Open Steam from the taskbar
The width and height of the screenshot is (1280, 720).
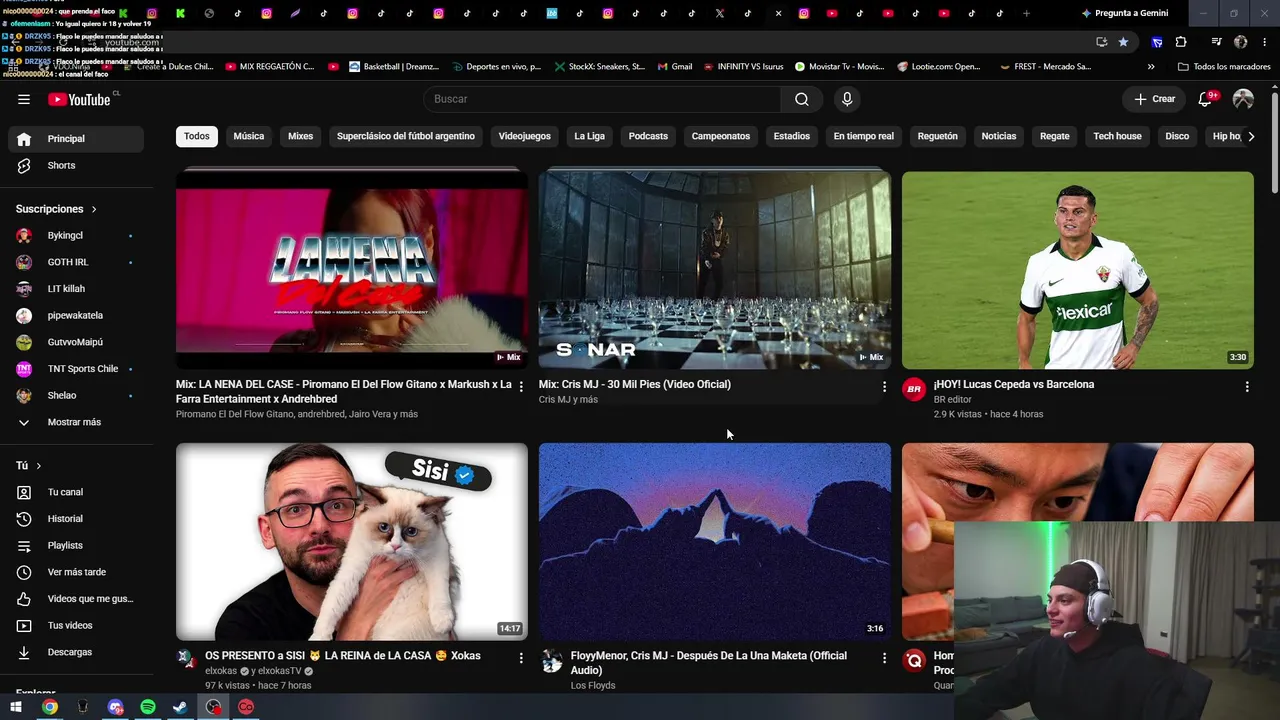(x=180, y=707)
